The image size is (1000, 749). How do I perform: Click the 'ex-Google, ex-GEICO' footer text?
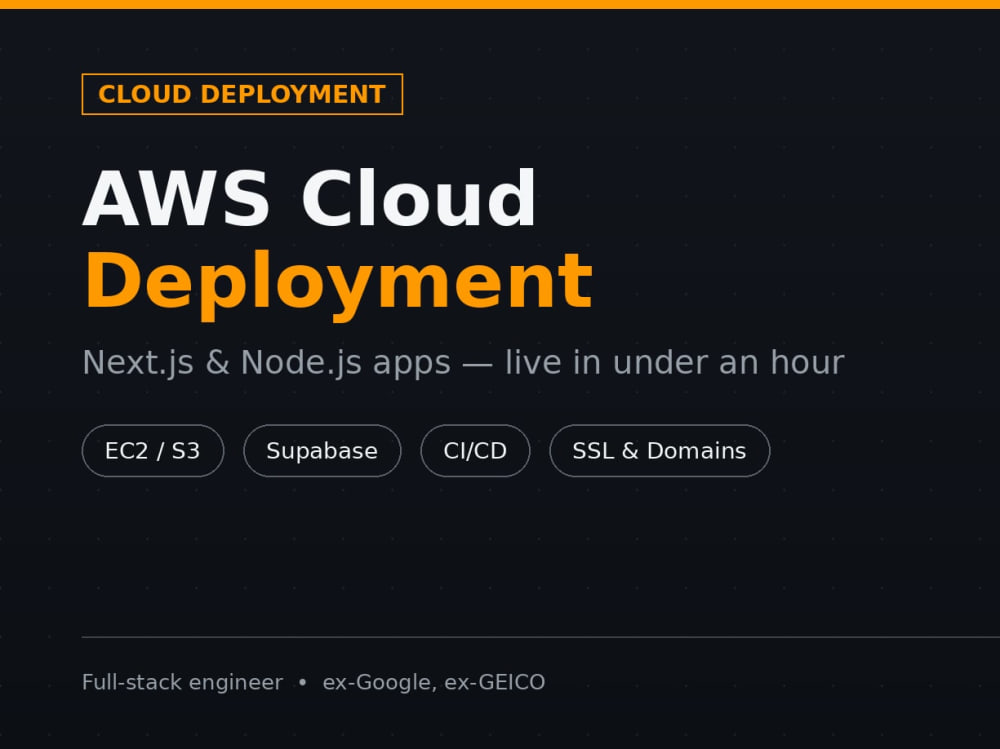[434, 682]
